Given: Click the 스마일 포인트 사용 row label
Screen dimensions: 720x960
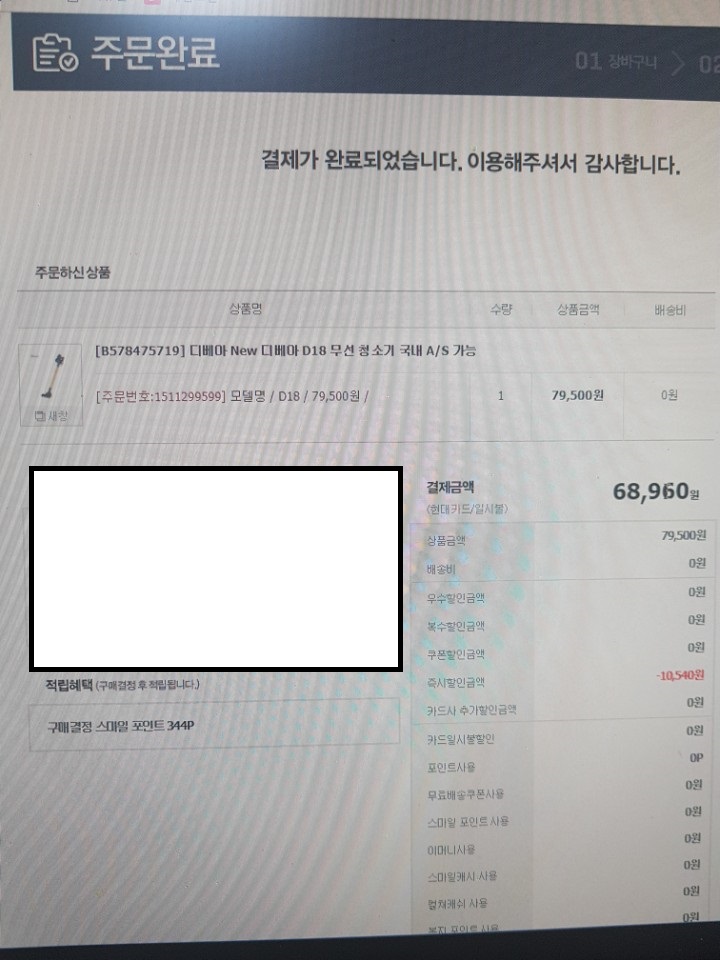Looking at the screenshot, I should pyautogui.click(x=468, y=822).
